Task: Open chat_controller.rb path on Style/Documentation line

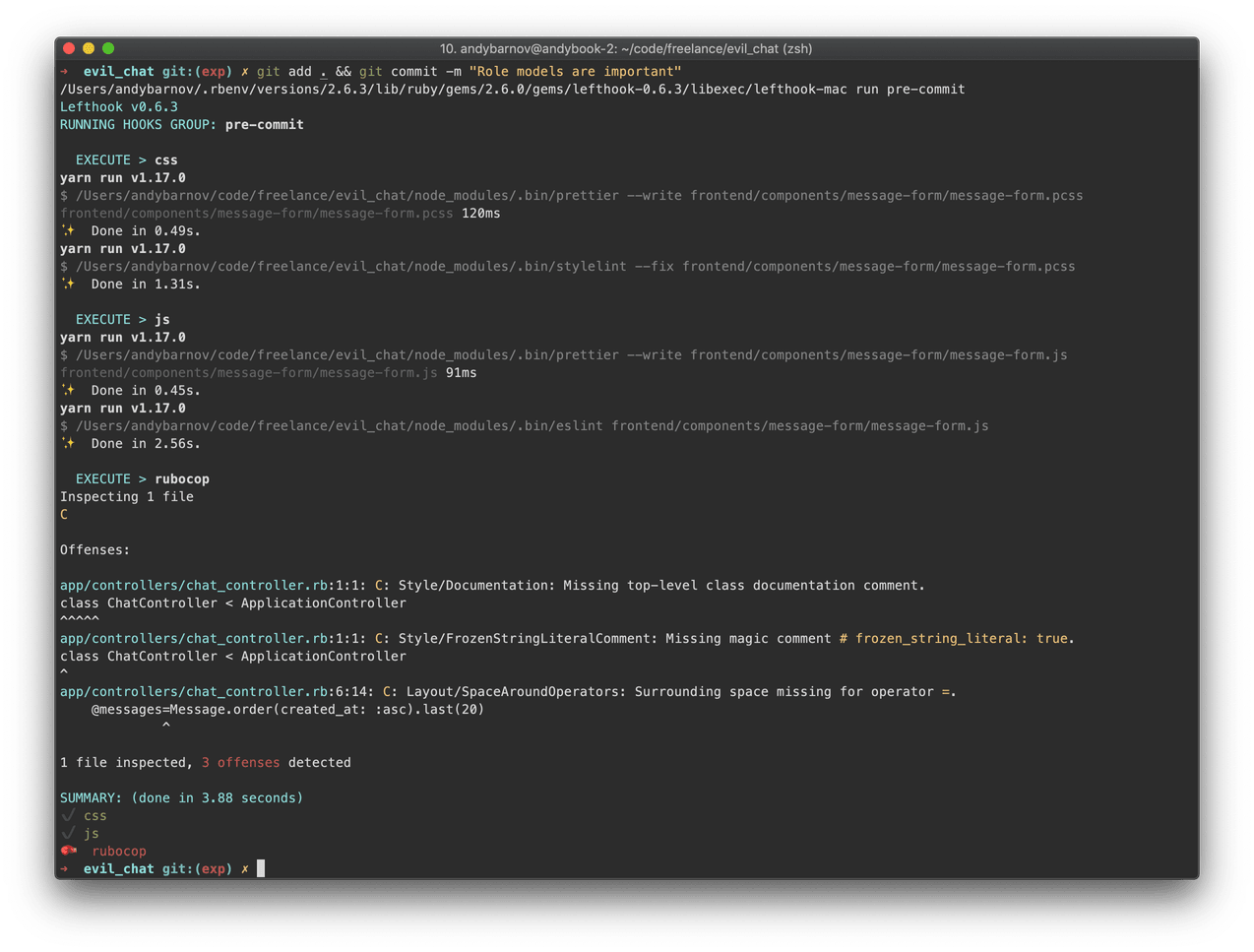Action: pyautogui.click(x=194, y=585)
